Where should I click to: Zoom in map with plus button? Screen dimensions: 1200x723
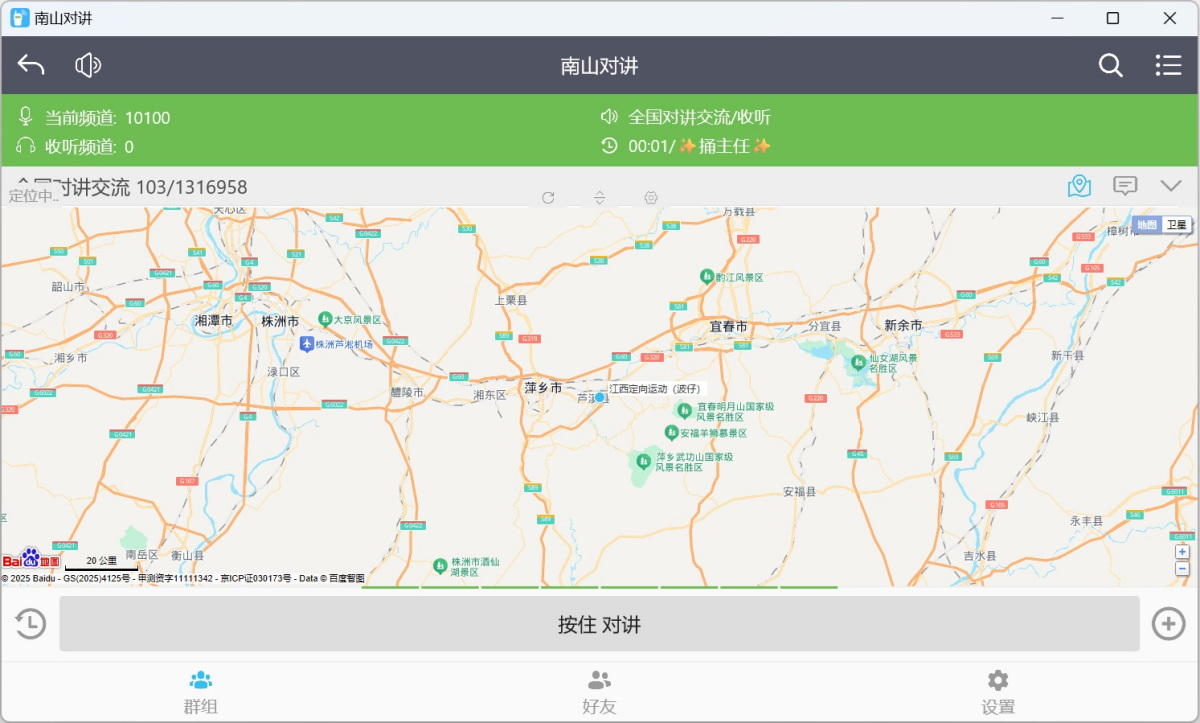coord(1182,552)
